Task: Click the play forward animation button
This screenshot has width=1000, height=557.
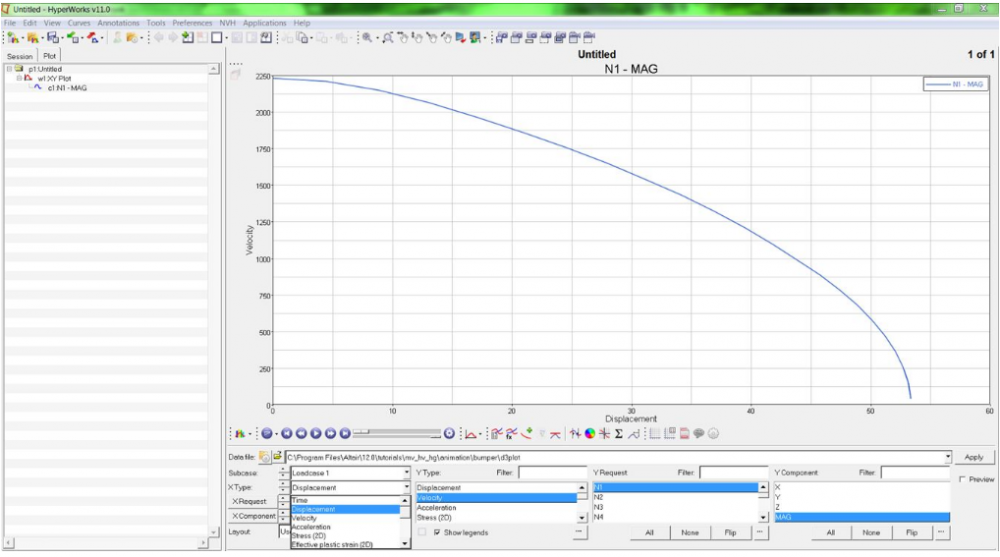Action: (x=316, y=434)
